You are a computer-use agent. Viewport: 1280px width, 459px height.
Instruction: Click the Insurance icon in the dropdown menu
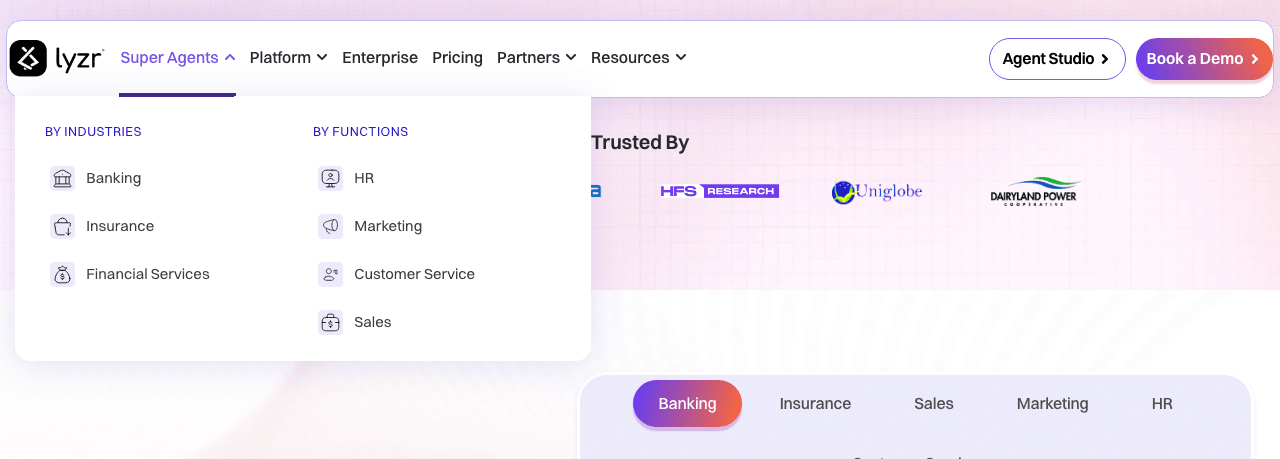click(62, 226)
